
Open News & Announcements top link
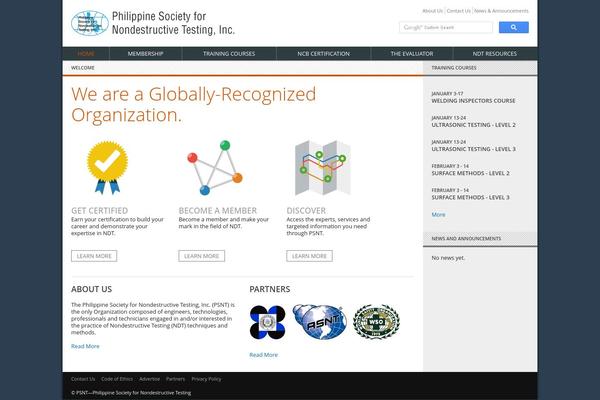(x=501, y=11)
